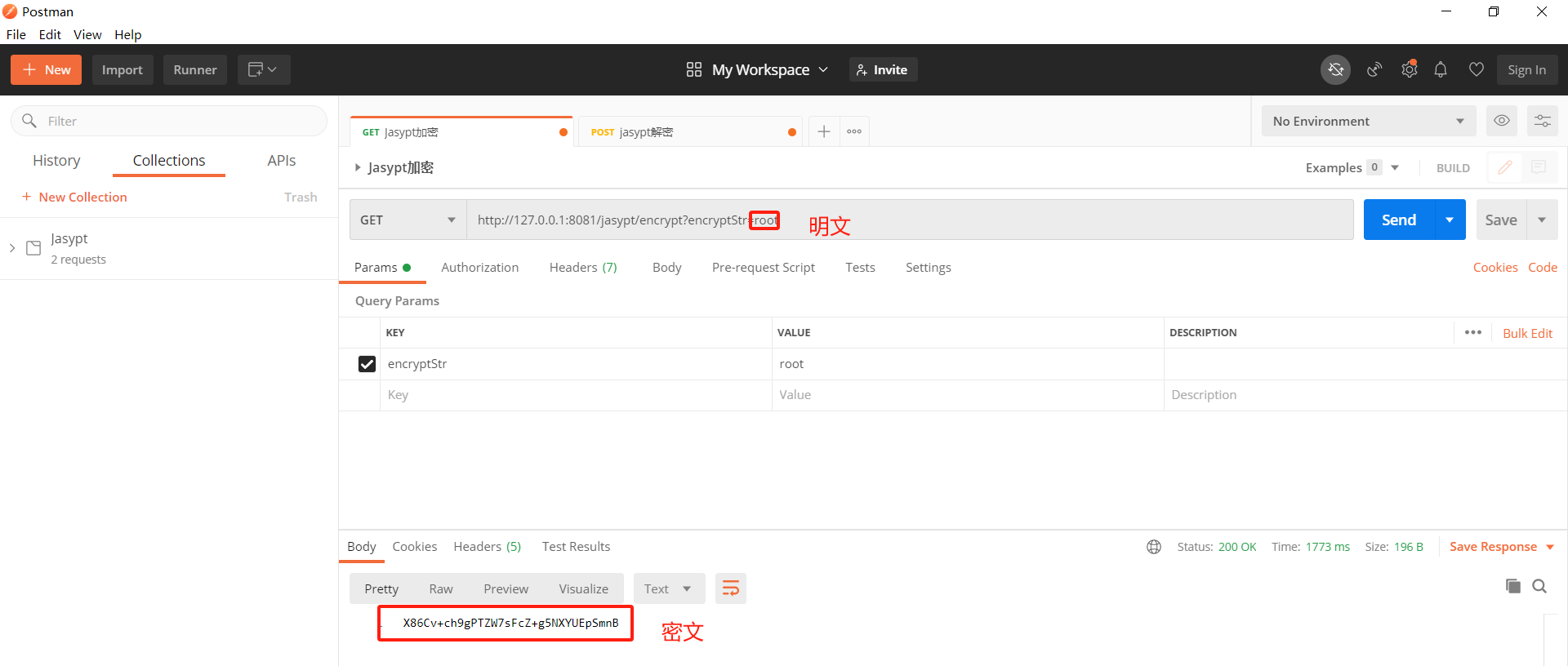Select the Visualize response view
Viewport: 1568px width, 666px height.
[x=583, y=588]
